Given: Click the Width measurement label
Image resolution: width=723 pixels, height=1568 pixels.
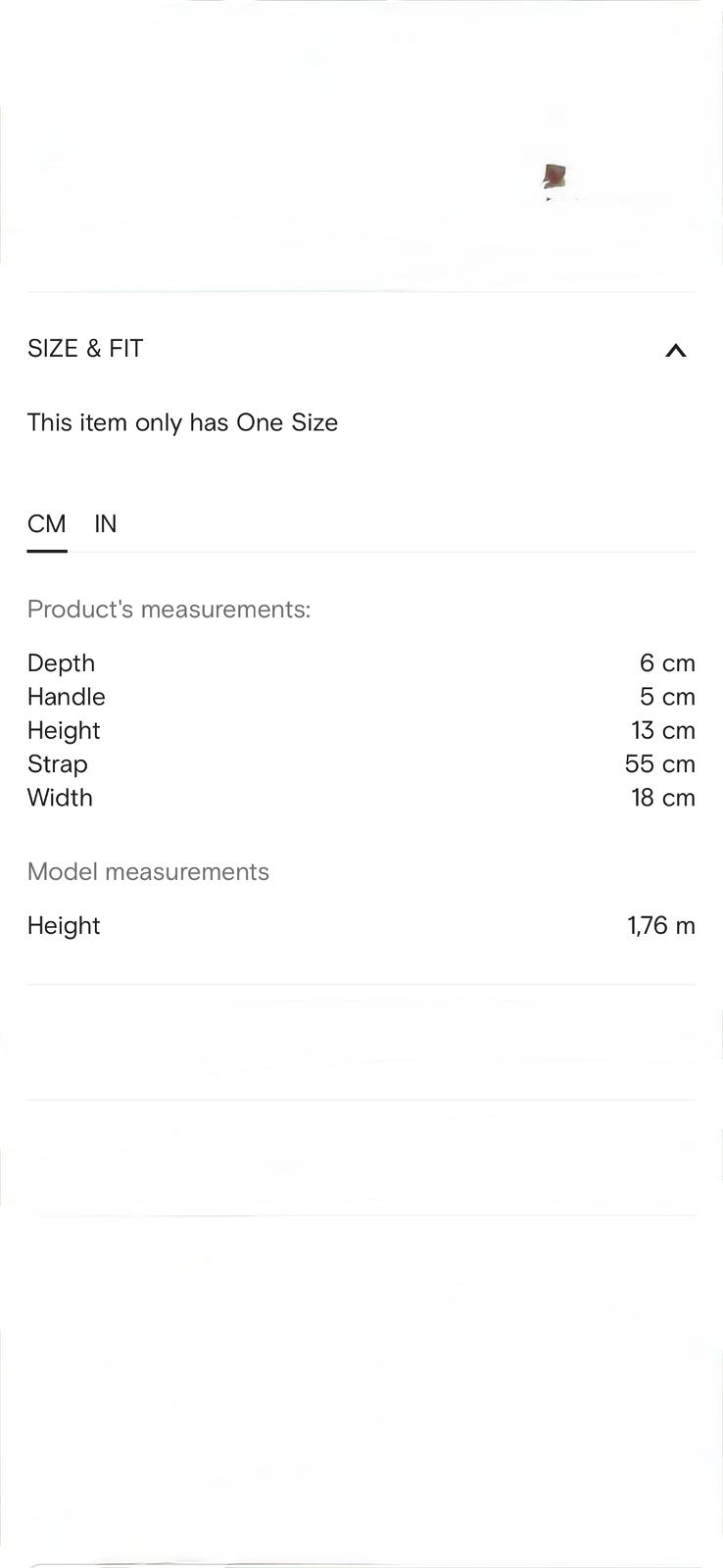Looking at the screenshot, I should pos(60,798).
